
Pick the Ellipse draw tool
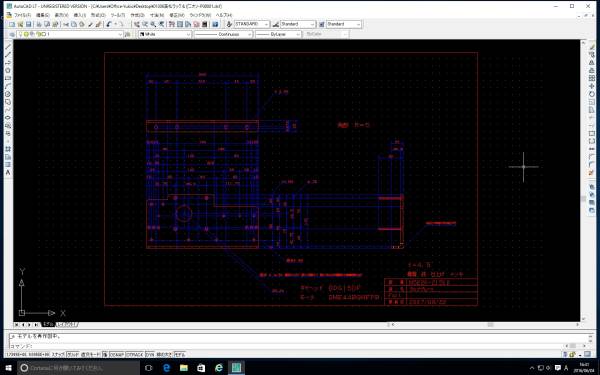pos(8,117)
